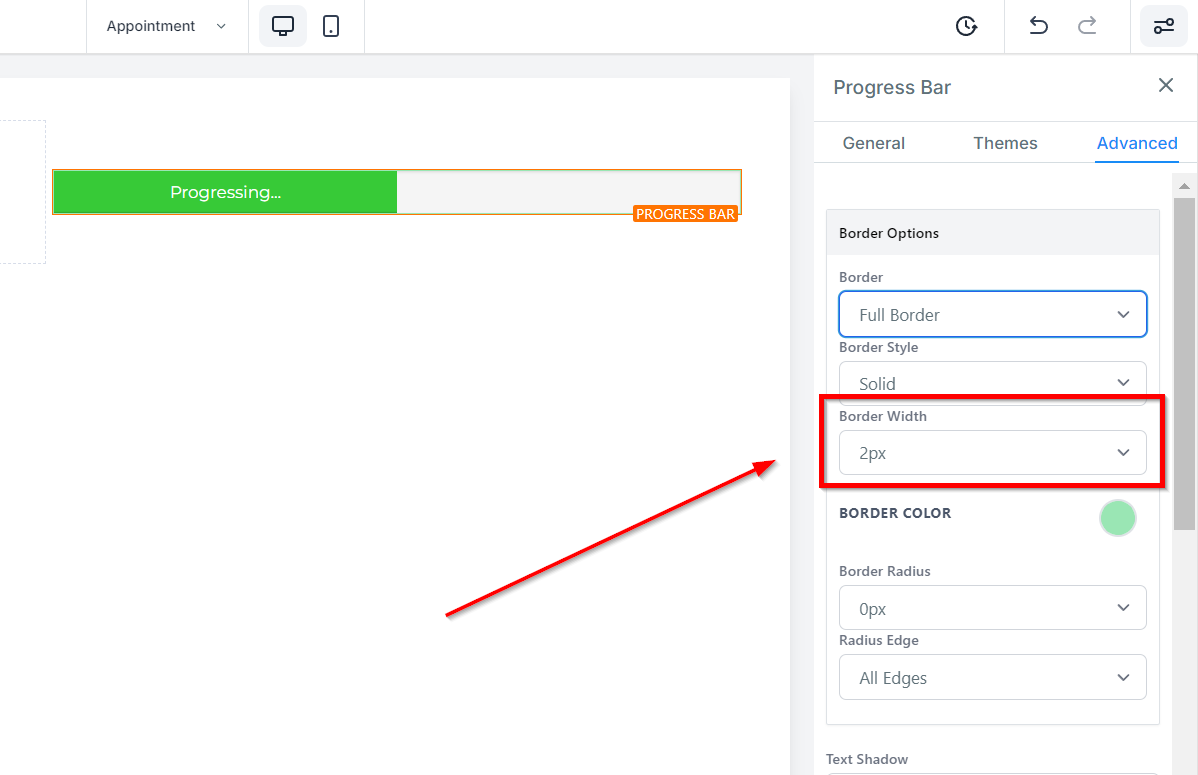Open the Border dropdown showing Full Border
The width and height of the screenshot is (1198, 775).
[x=992, y=314]
